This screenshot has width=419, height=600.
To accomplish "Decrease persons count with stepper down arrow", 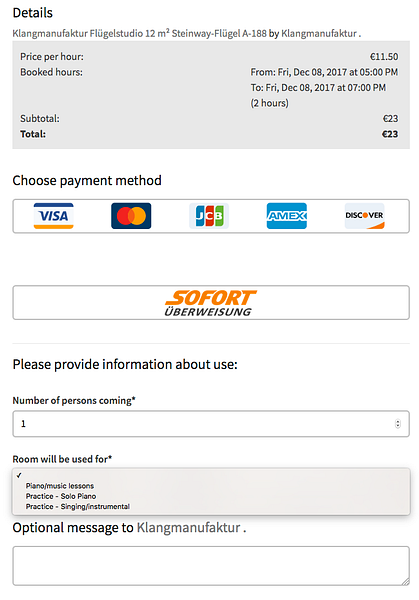I will click(398, 426).
